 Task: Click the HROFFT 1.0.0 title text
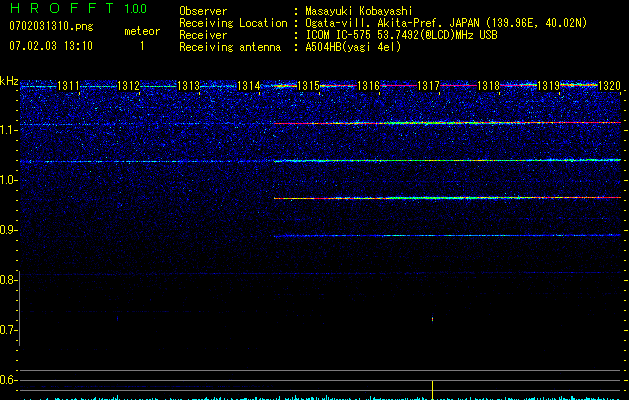tap(78, 8)
